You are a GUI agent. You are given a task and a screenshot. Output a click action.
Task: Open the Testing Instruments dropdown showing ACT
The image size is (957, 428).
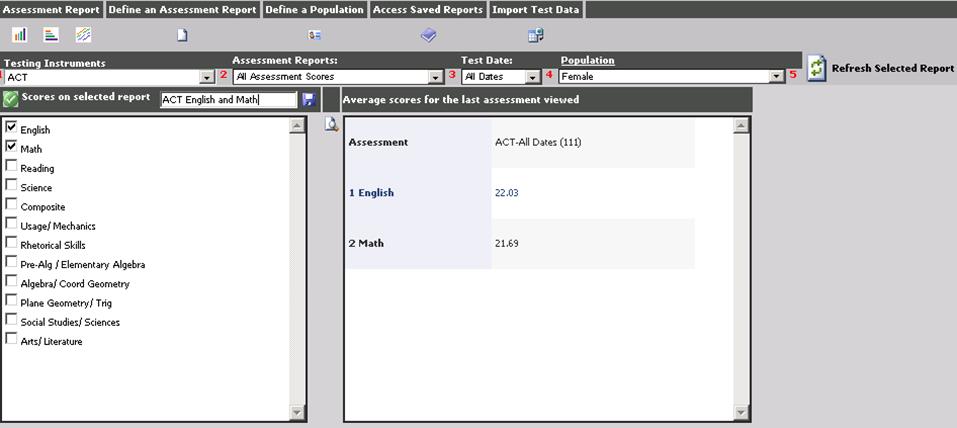click(x=109, y=78)
